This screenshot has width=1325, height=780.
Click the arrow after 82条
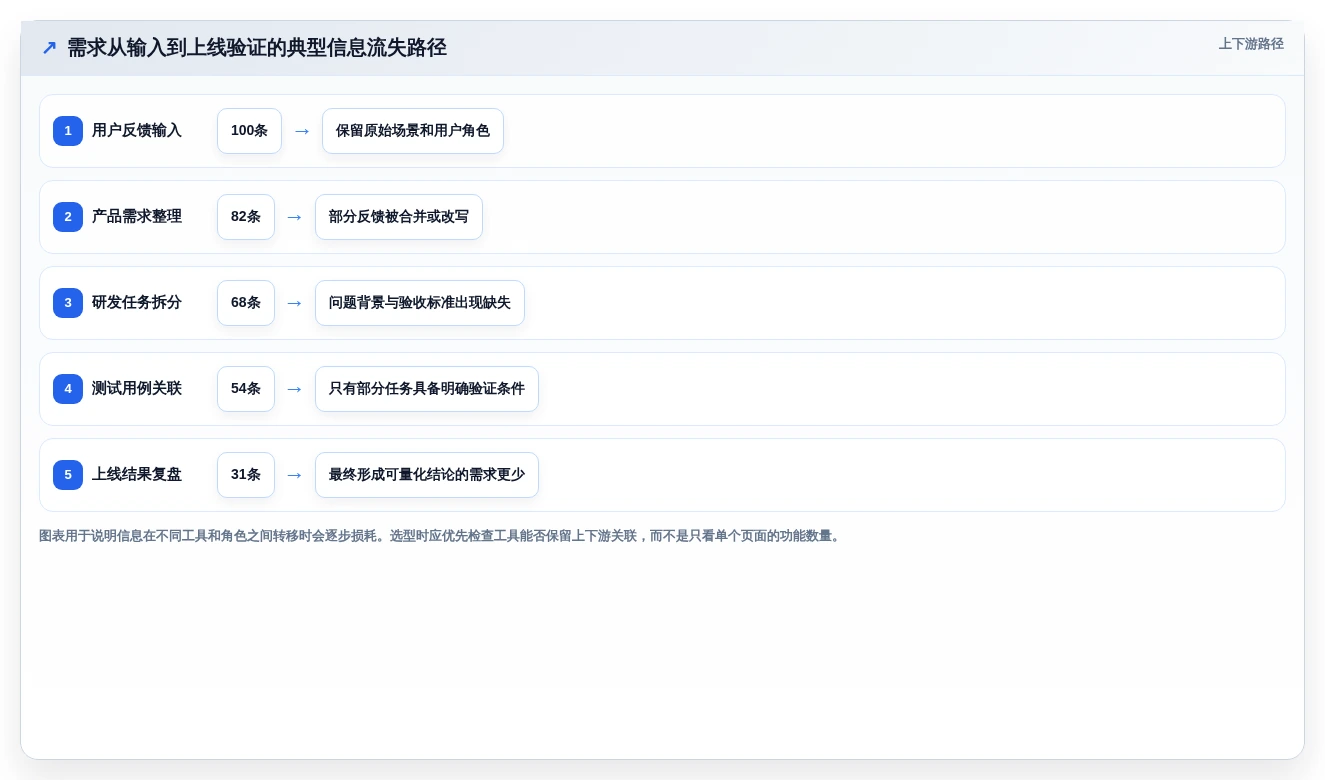[x=295, y=217]
